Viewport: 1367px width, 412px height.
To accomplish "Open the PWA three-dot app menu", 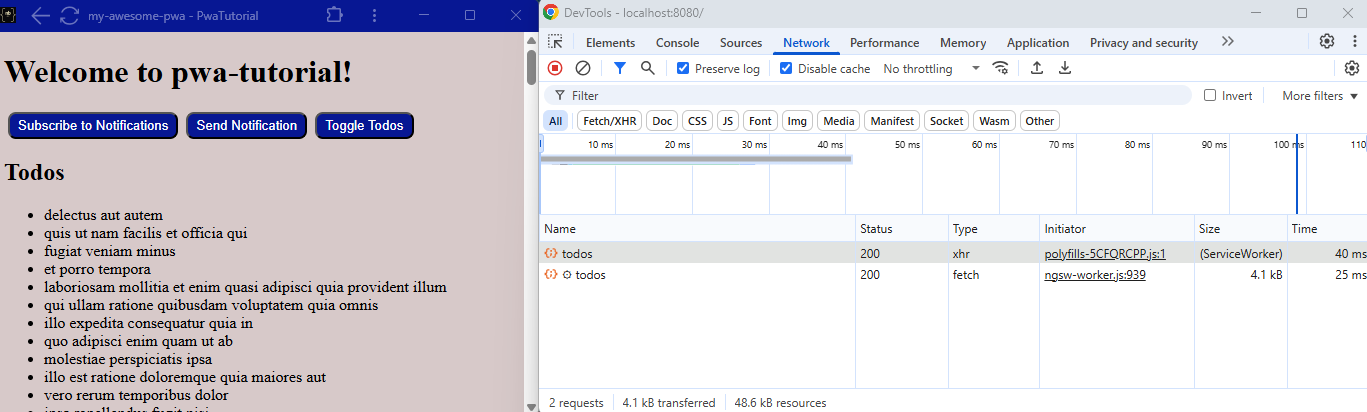I will click(374, 16).
